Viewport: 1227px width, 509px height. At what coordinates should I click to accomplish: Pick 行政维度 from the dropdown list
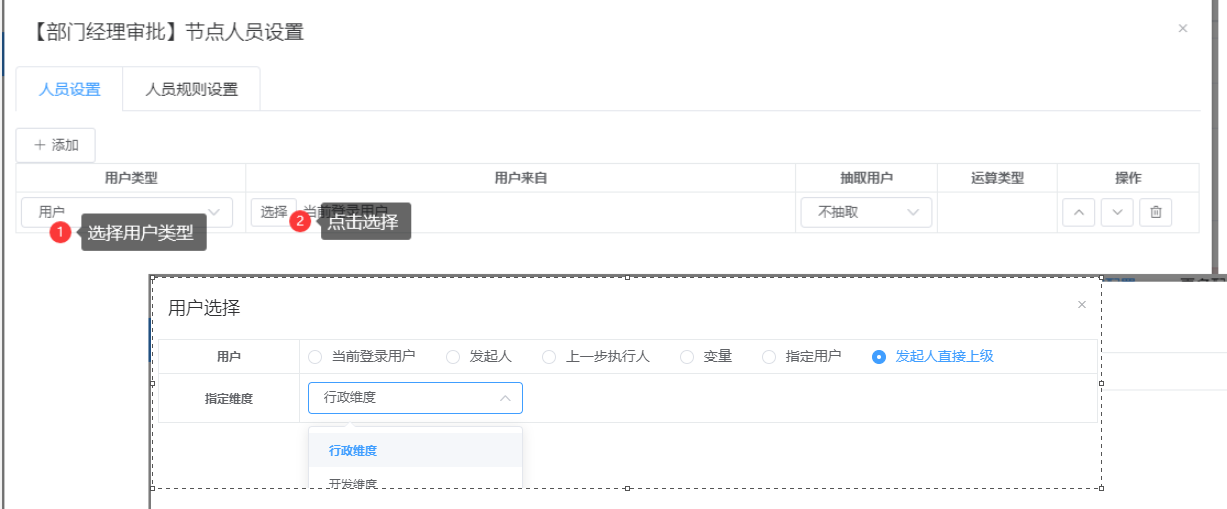[x=353, y=451]
